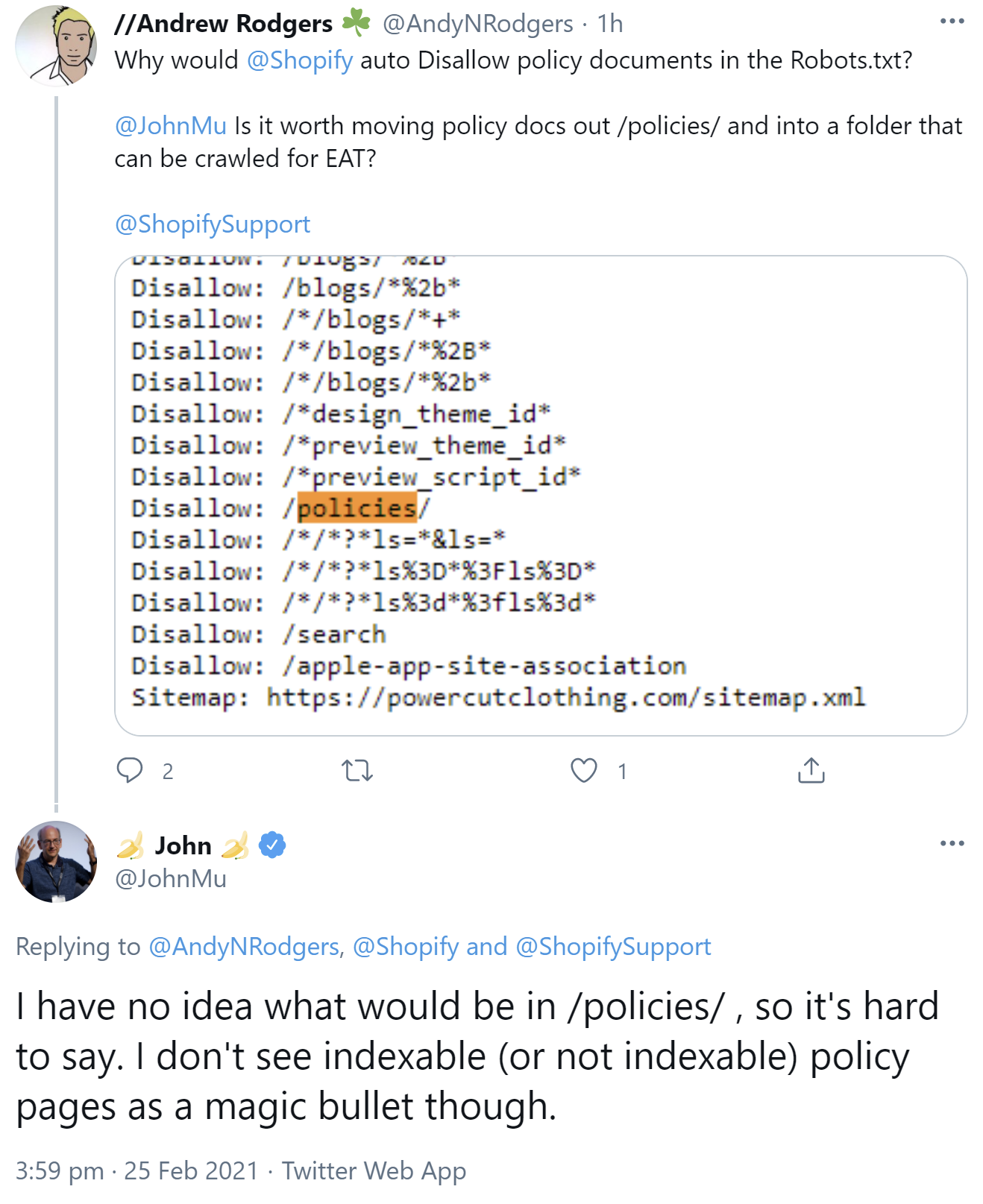The image size is (983, 1204).
Task: Click @ShopifySupport in the Replying to line
Action: [x=613, y=946]
